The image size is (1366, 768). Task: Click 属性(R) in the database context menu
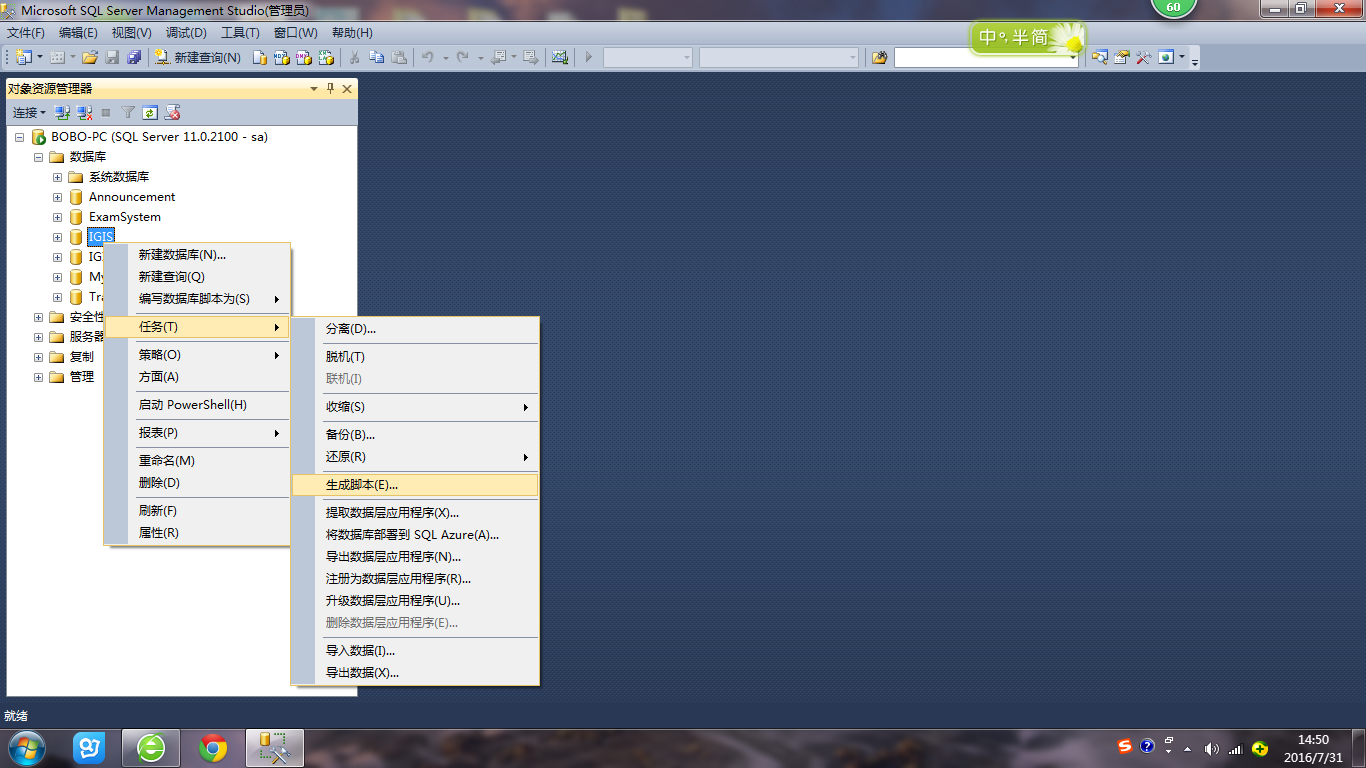point(158,533)
